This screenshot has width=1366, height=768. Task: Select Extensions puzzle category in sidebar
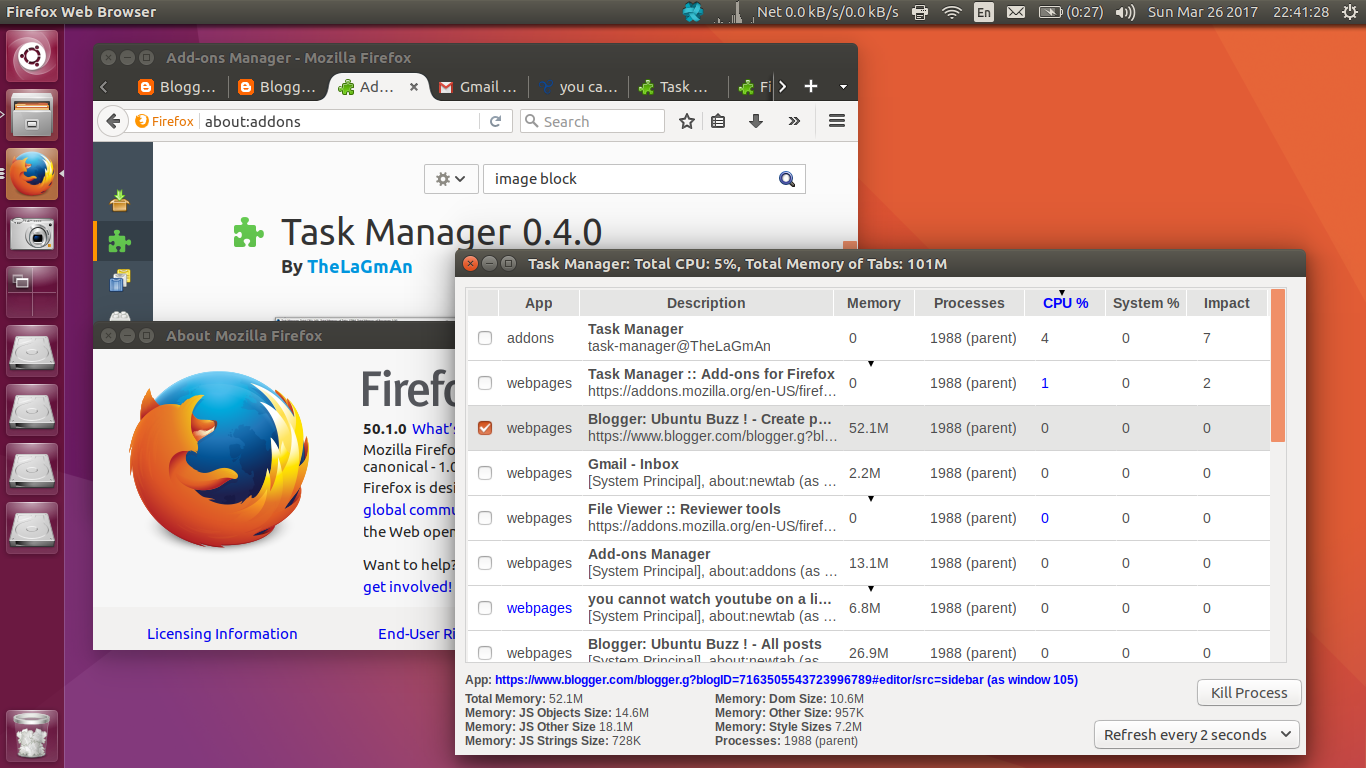120,241
